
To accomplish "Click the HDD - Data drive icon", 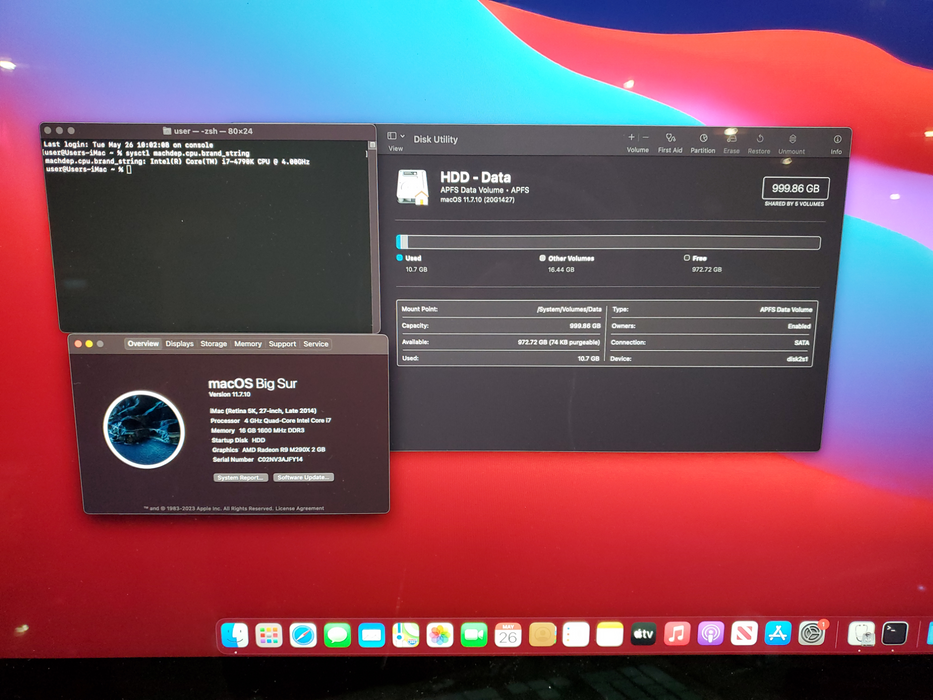I will click(x=412, y=187).
